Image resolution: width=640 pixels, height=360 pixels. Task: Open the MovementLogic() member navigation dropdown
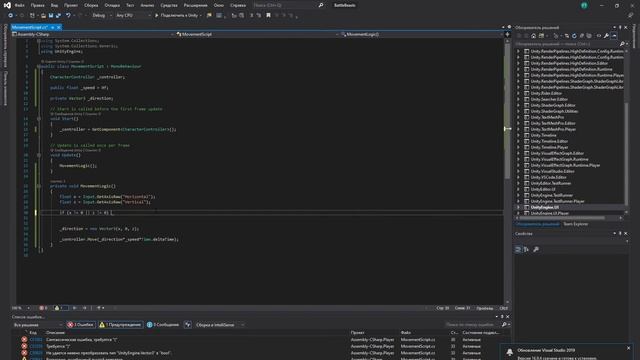tap(421, 35)
